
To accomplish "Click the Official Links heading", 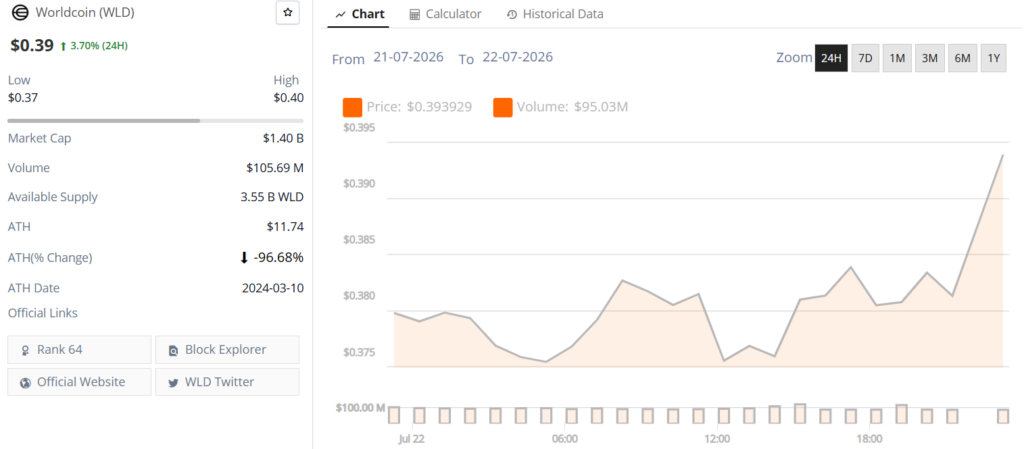I will click(42, 313).
